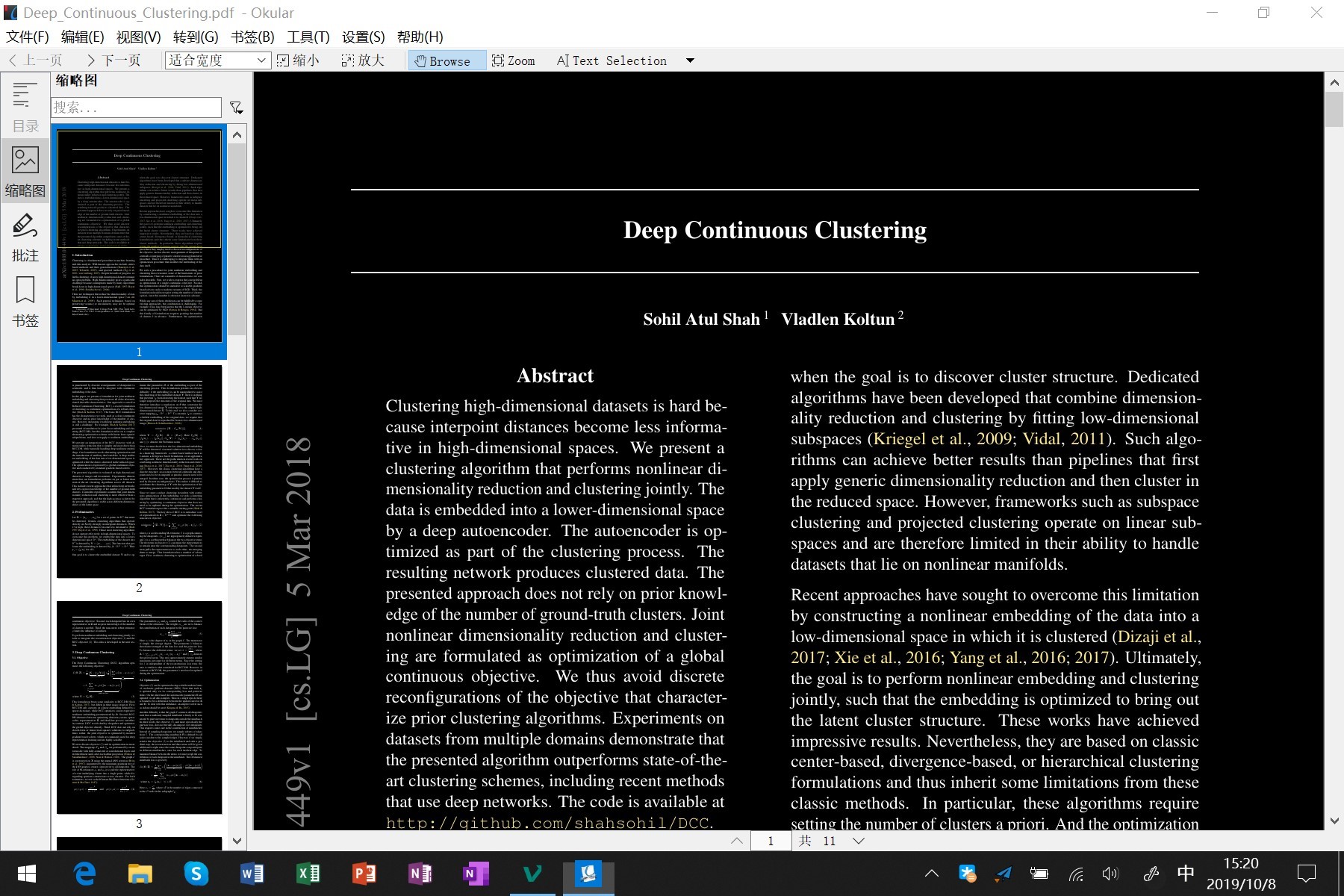The width and height of the screenshot is (1344, 896).
Task: Open the green V app on taskbar
Action: tap(532, 874)
